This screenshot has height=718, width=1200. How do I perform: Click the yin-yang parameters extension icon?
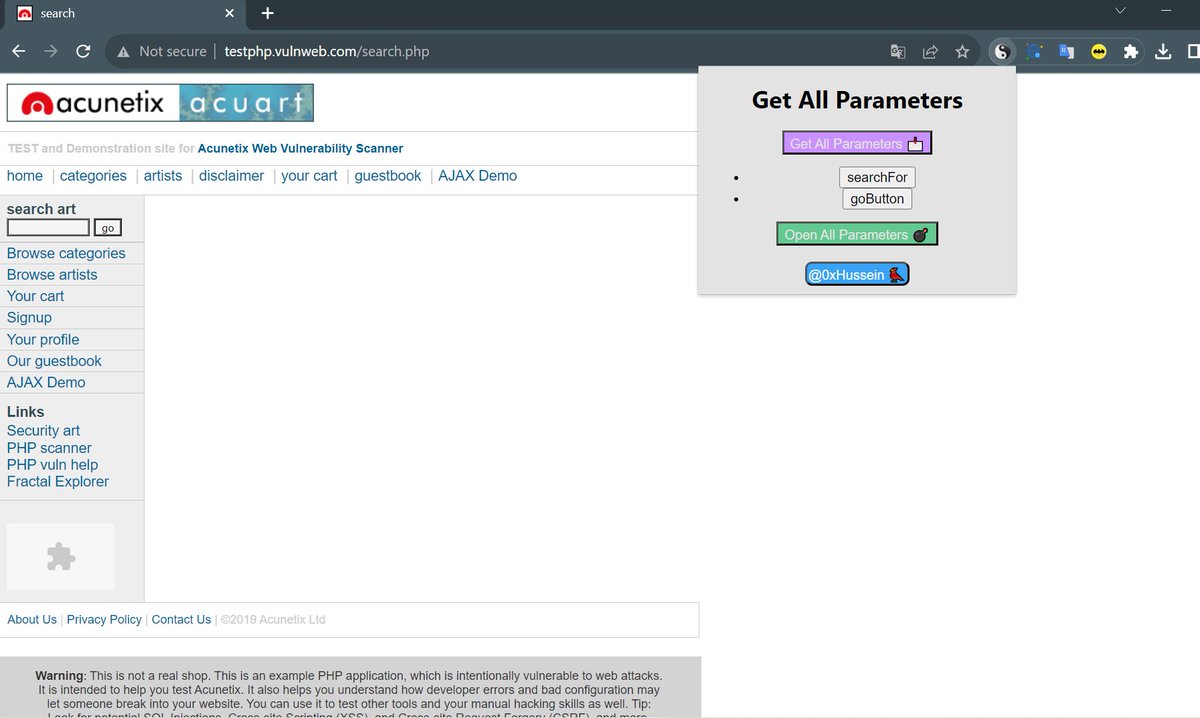point(1001,51)
